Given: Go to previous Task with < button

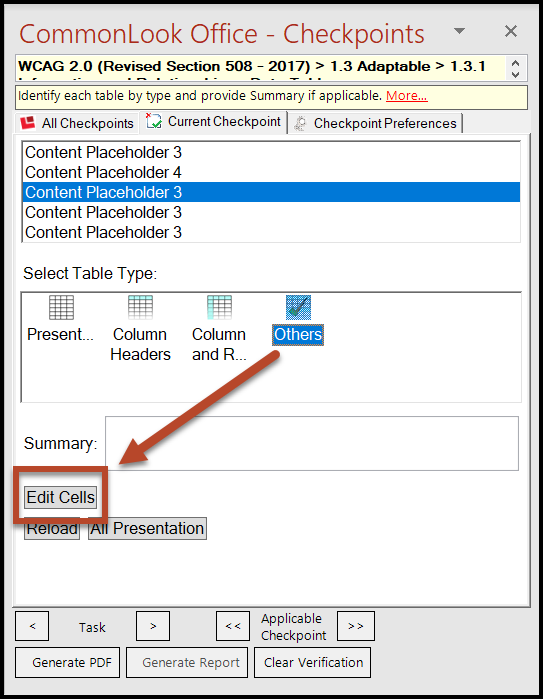Looking at the screenshot, I should click(x=32, y=626).
